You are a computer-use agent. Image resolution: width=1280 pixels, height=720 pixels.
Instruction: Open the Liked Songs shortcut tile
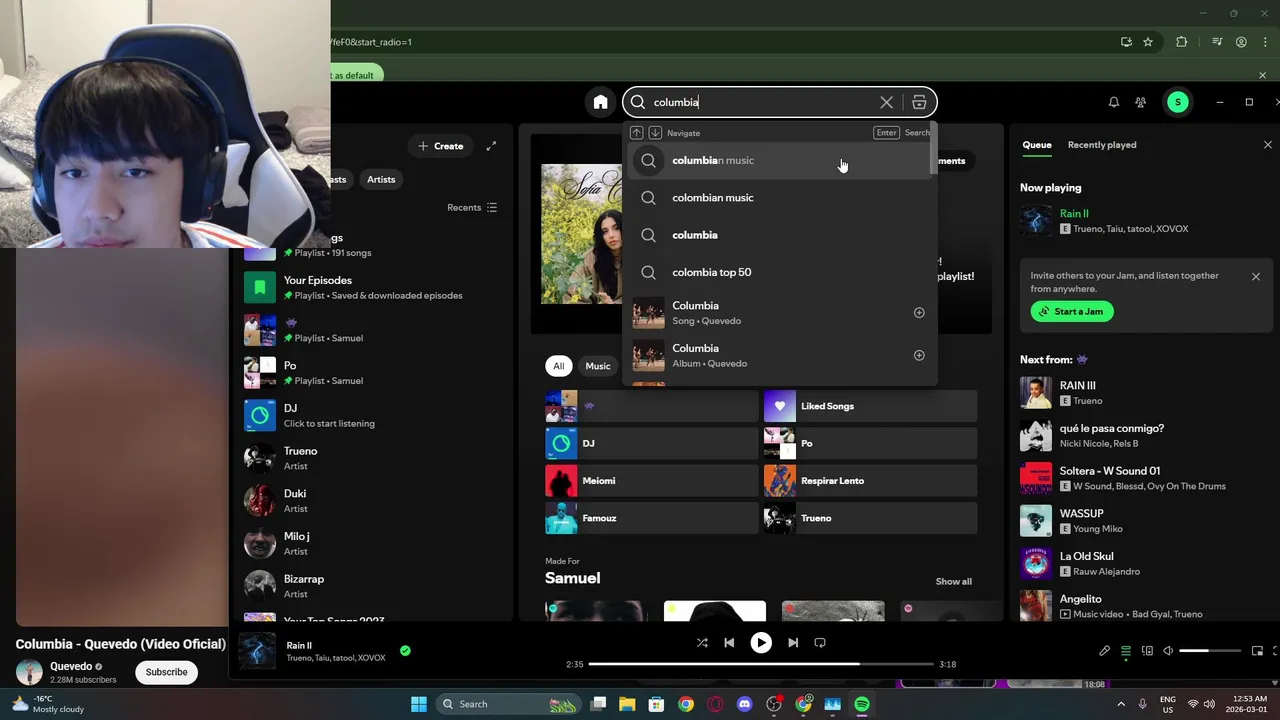(870, 406)
